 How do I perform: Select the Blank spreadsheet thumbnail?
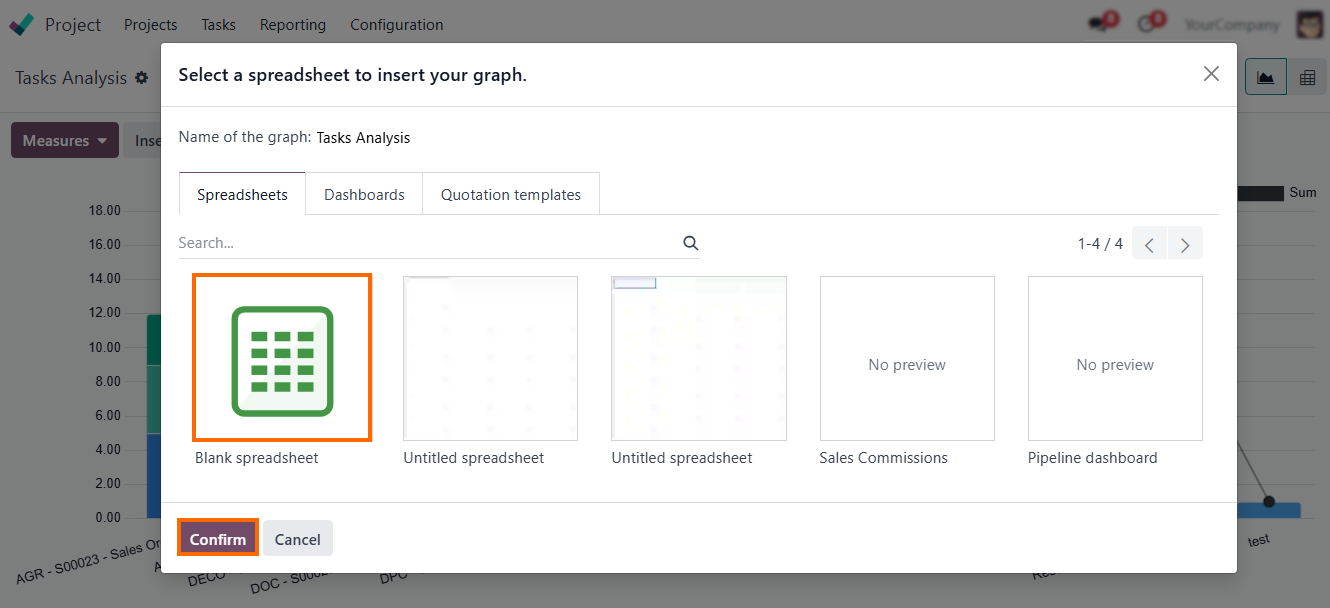coord(282,358)
